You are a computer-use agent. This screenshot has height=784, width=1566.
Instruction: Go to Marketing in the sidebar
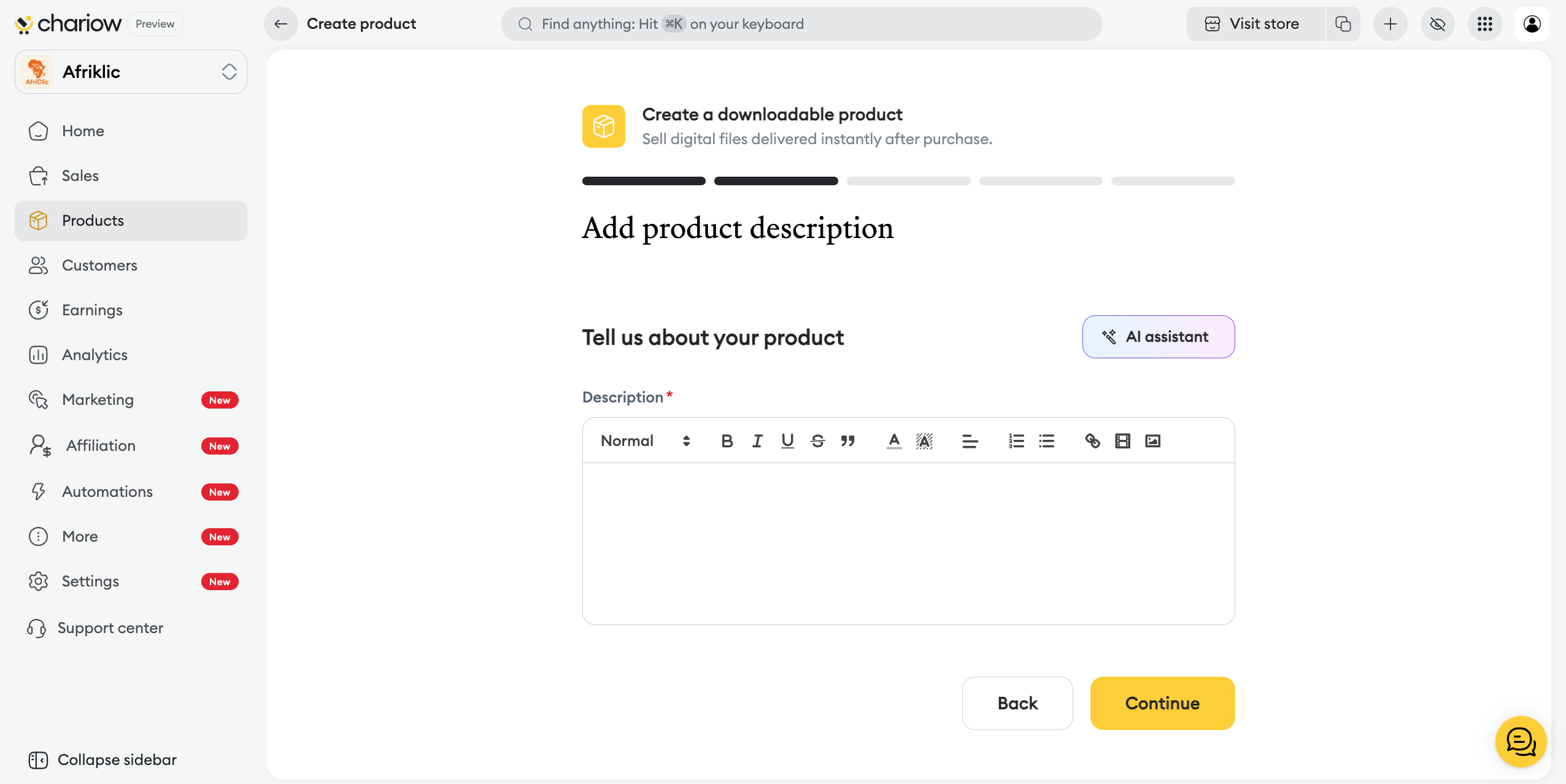[x=98, y=399]
